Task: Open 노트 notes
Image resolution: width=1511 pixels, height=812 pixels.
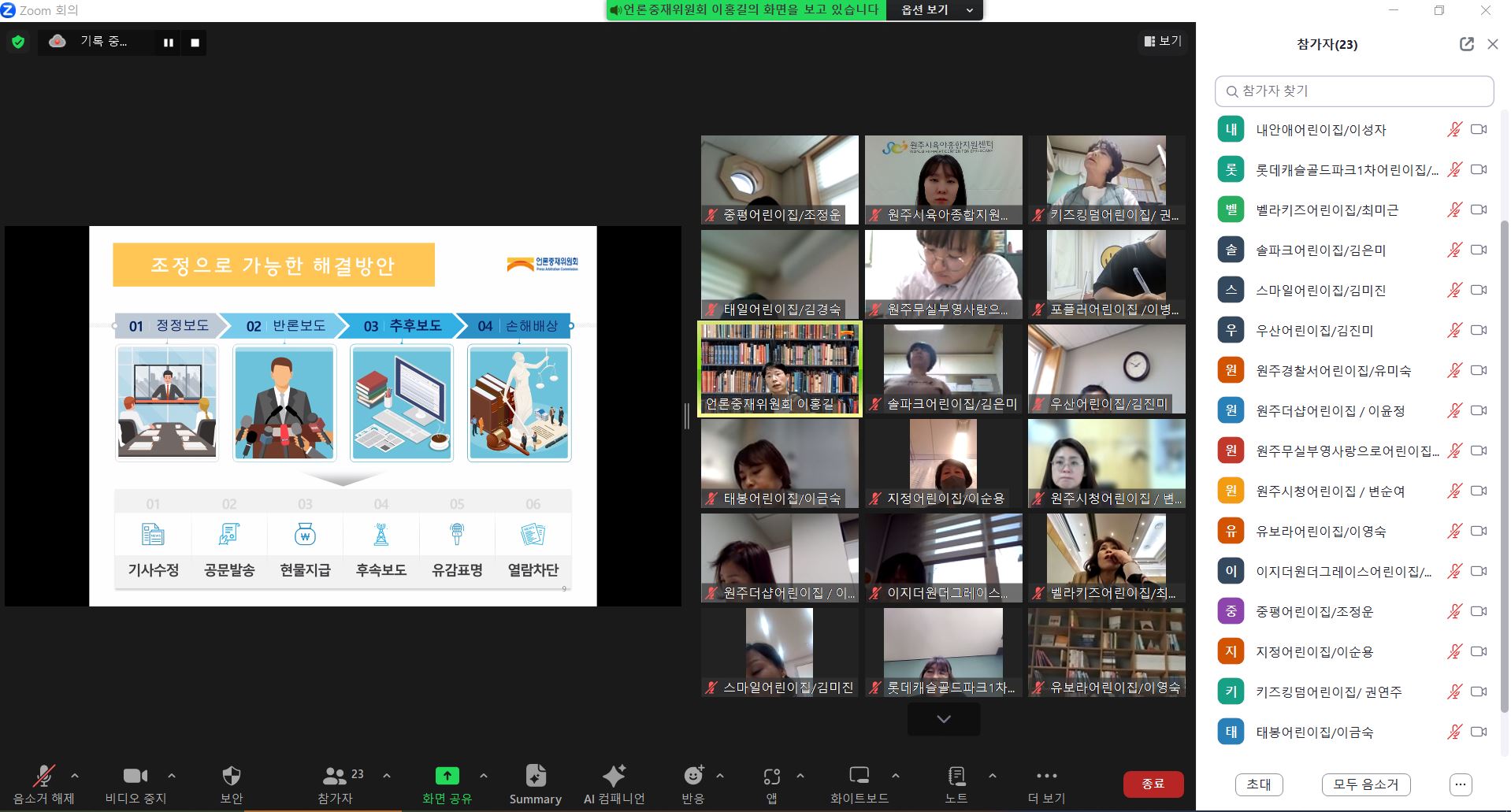Action: 956,785
